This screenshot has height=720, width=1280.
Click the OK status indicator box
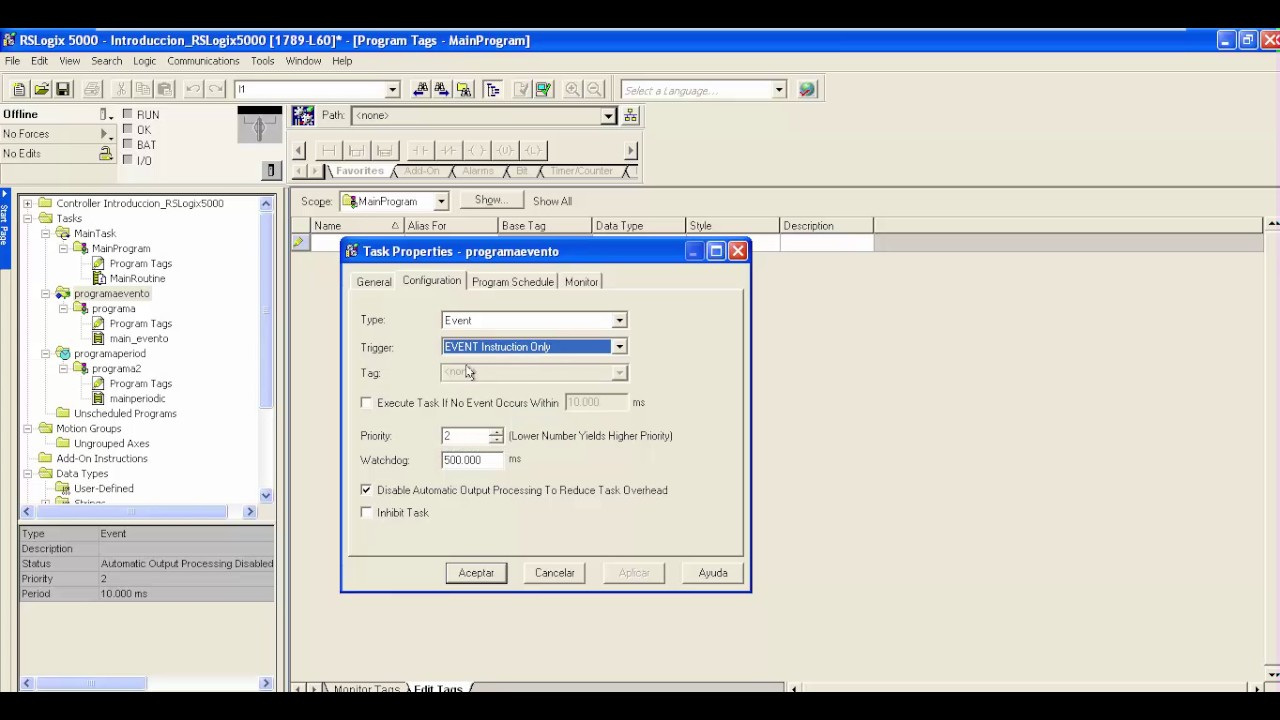127,129
